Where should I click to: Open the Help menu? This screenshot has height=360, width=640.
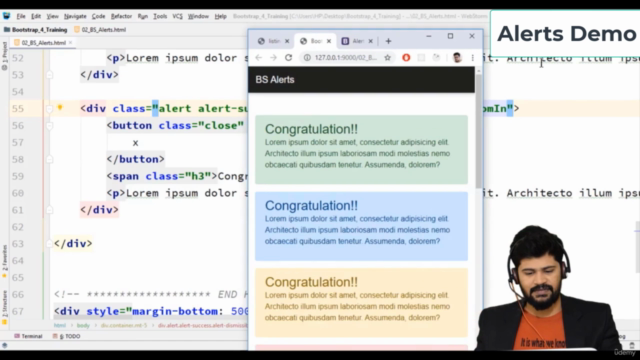[220, 16]
